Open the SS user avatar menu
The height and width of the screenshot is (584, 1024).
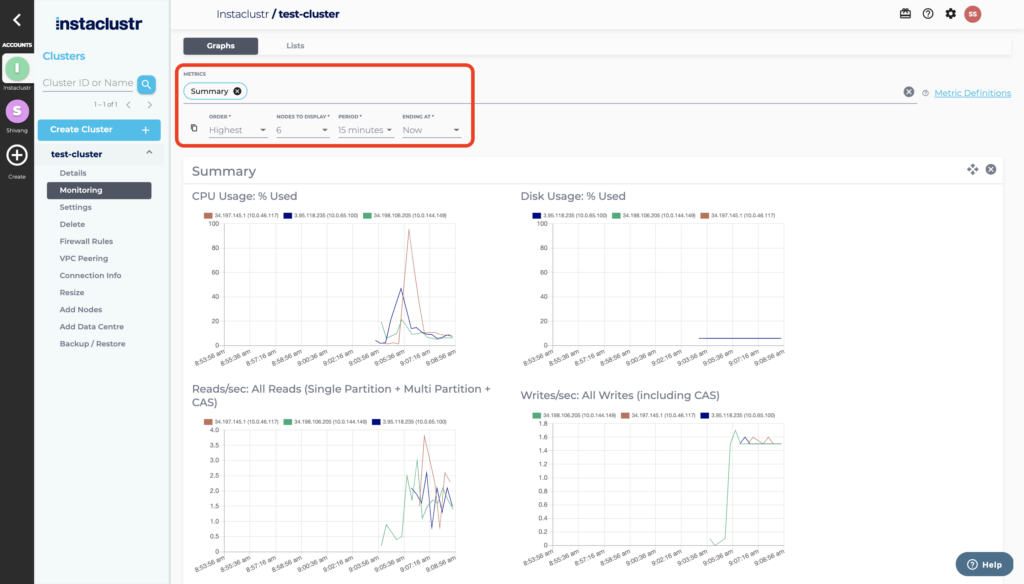pyautogui.click(x=972, y=14)
